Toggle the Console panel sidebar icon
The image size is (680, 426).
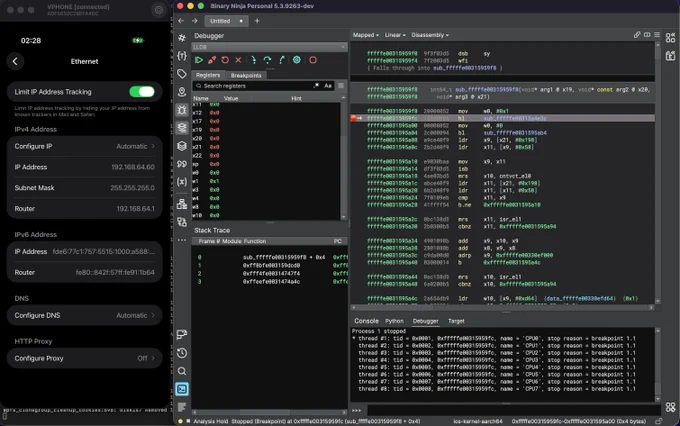pyautogui.click(x=182, y=389)
